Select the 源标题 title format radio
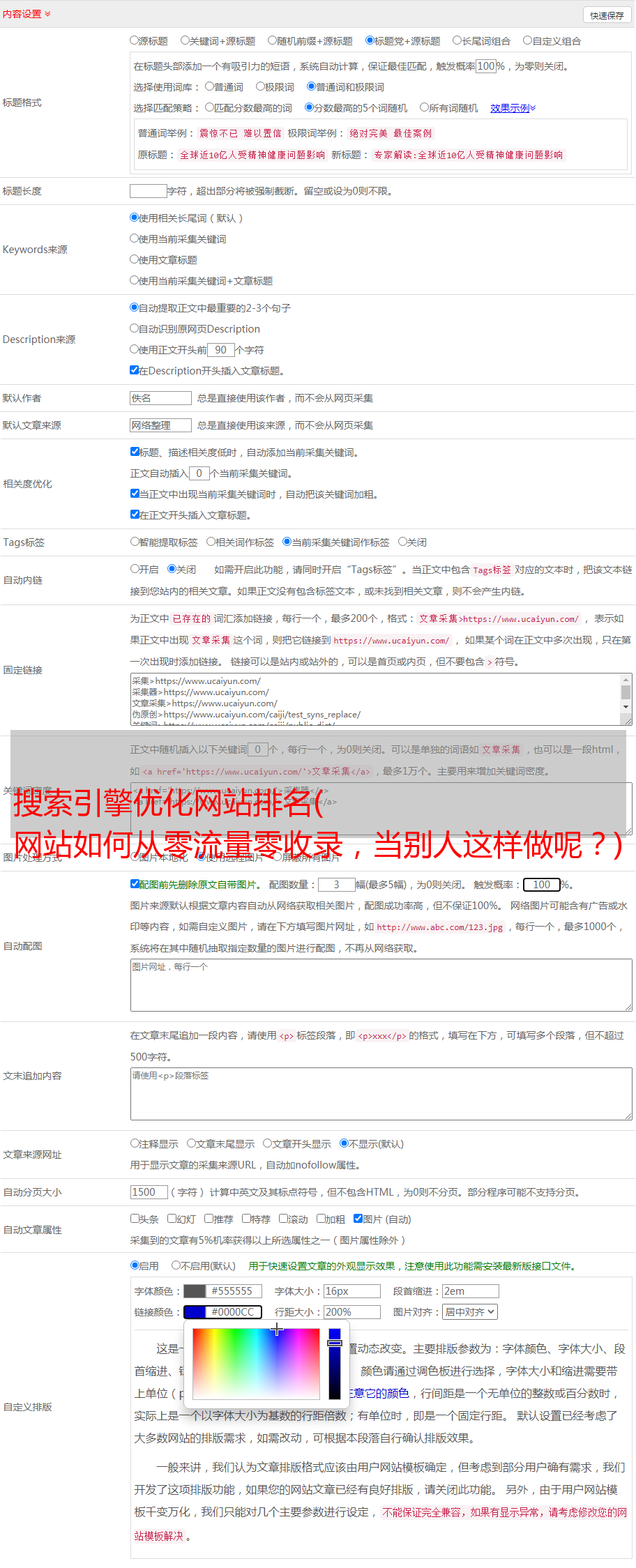Viewport: 636px width, 1568px height. [135, 40]
